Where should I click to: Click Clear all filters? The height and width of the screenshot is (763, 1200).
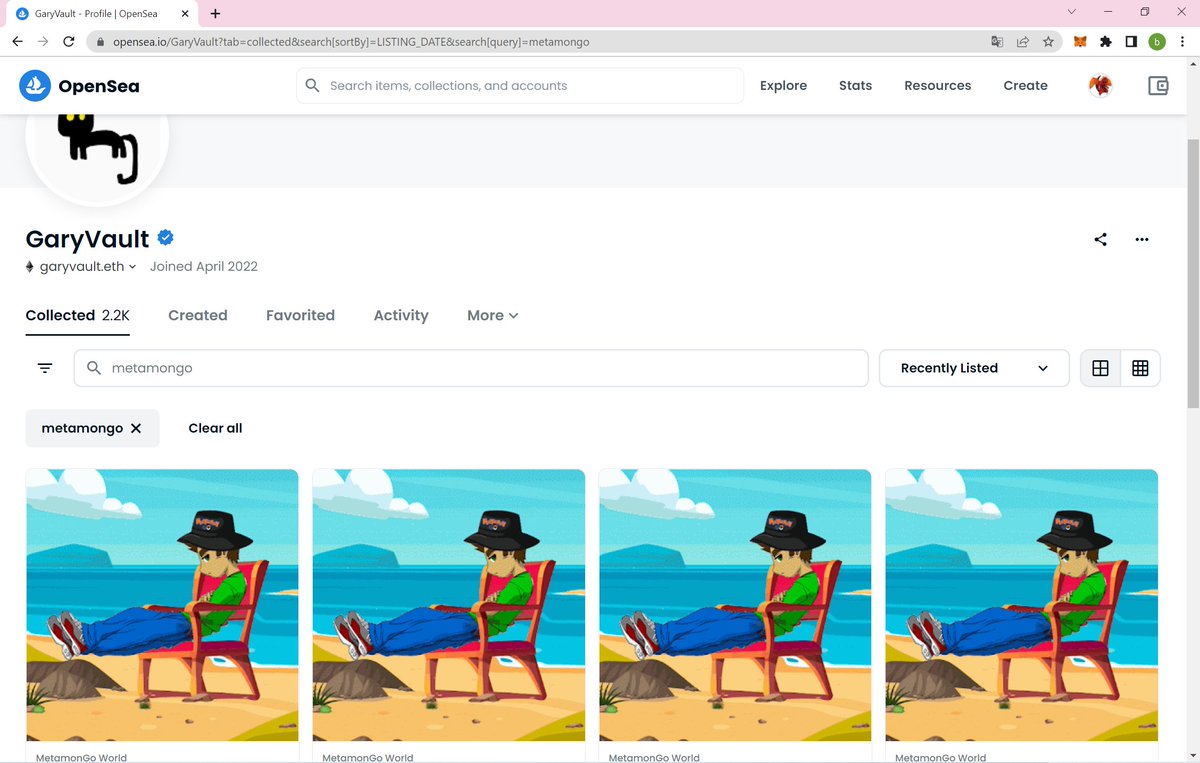click(215, 428)
